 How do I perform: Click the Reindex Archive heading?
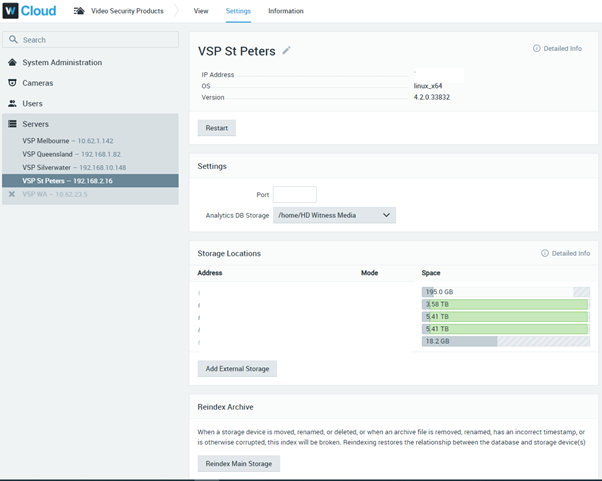(225, 407)
